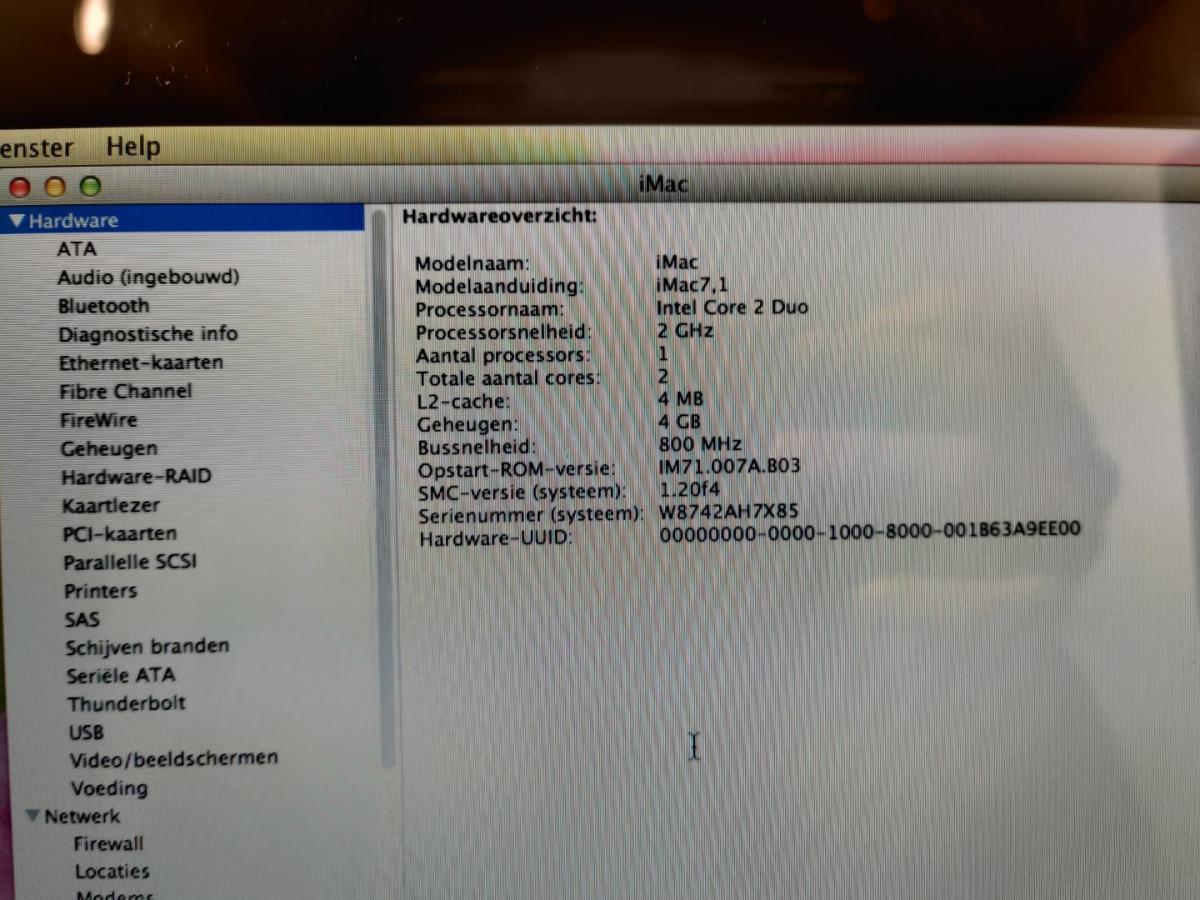This screenshot has width=1200, height=900.
Task: Click the Hardware-UUID label
Action: 494,539
